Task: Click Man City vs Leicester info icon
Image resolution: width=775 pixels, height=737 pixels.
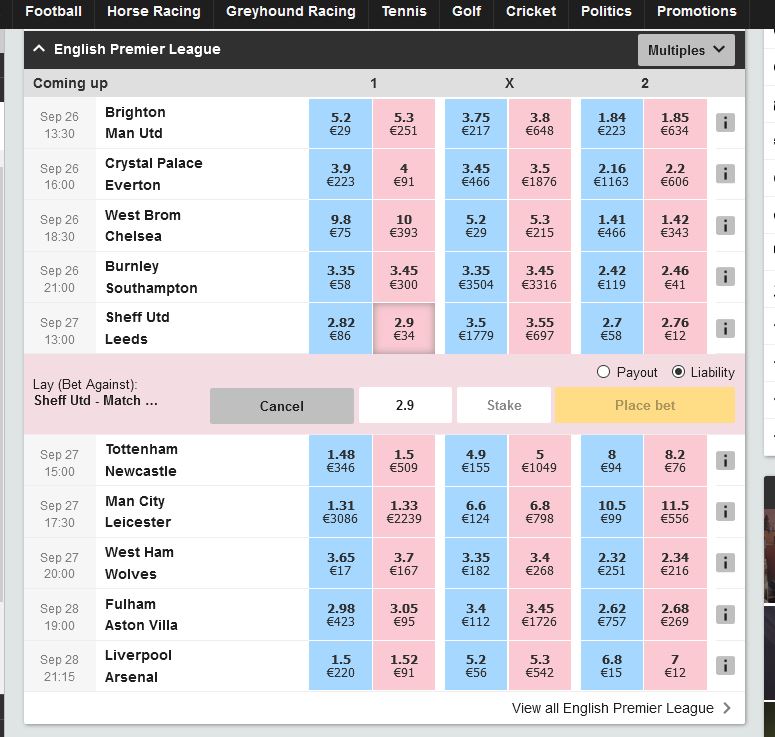Action: point(726,511)
